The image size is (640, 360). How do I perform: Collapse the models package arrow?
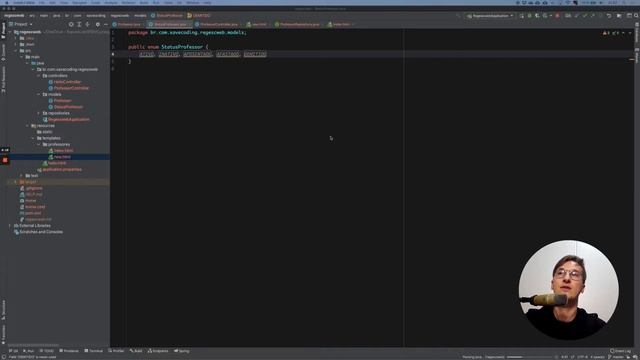coord(39,94)
